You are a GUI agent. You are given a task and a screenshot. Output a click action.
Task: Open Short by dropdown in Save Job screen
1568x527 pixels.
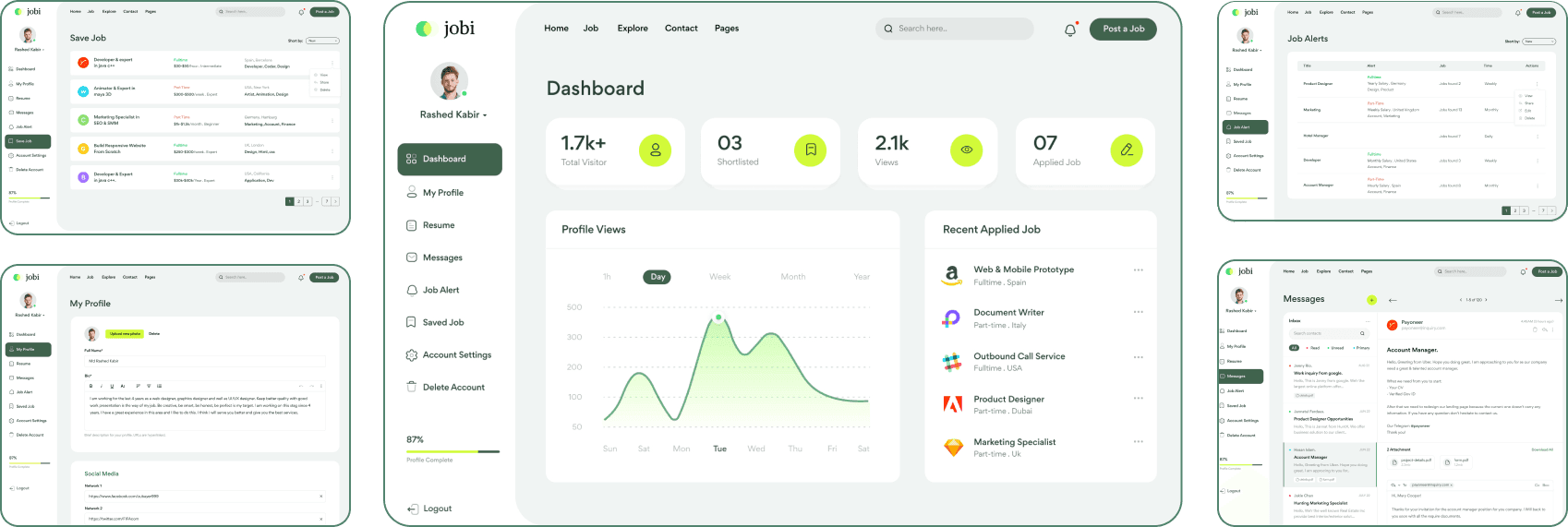pos(323,41)
